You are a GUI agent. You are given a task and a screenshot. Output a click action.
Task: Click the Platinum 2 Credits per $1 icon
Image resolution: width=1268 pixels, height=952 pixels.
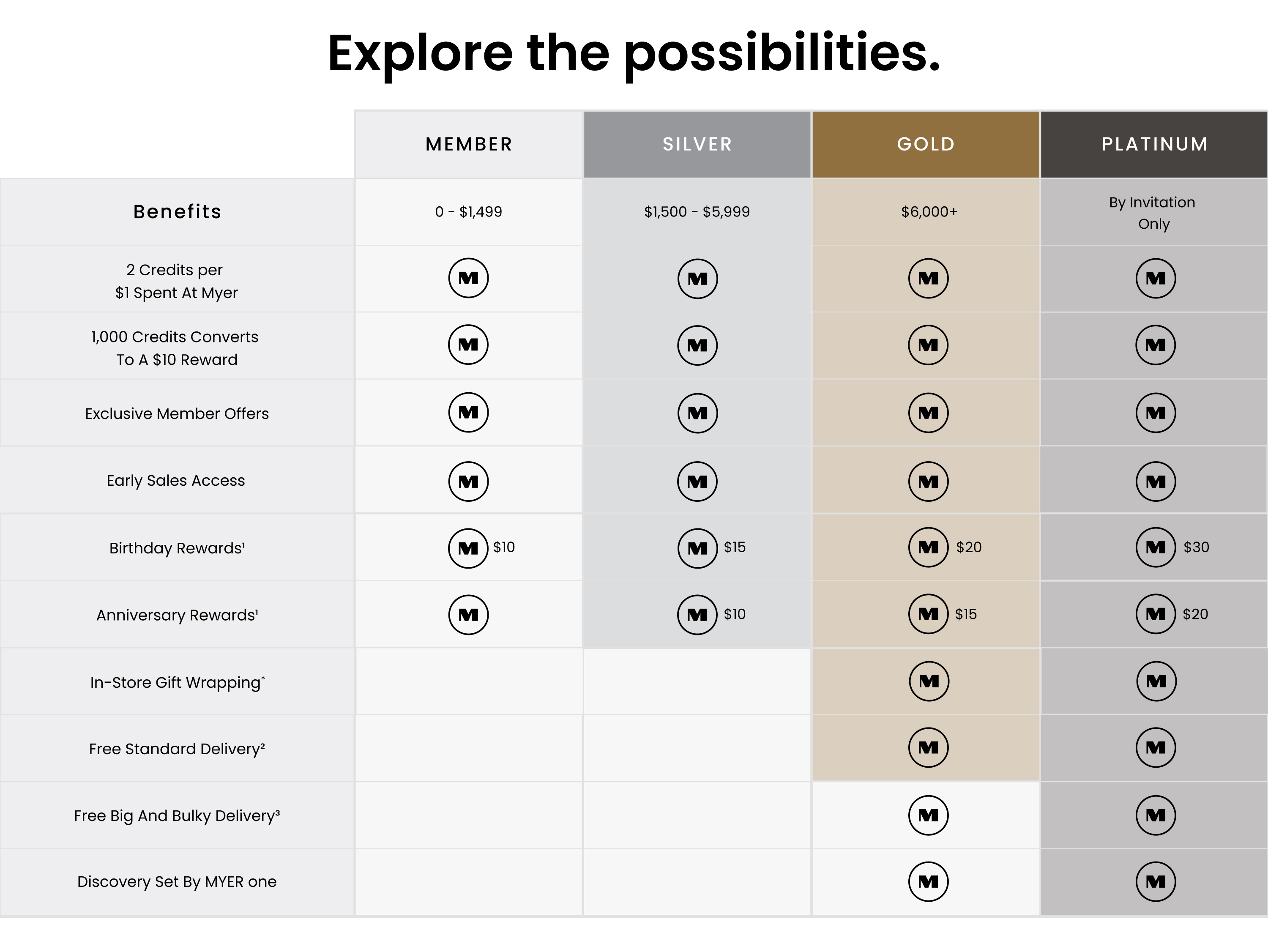[1156, 278]
